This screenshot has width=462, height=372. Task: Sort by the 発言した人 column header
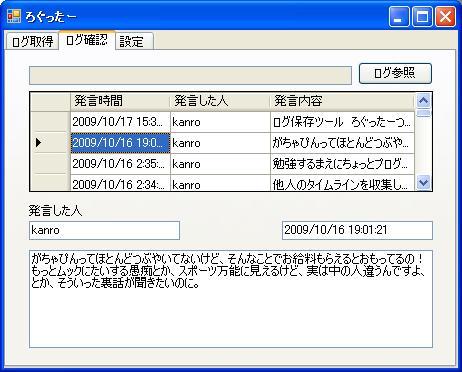click(220, 101)
